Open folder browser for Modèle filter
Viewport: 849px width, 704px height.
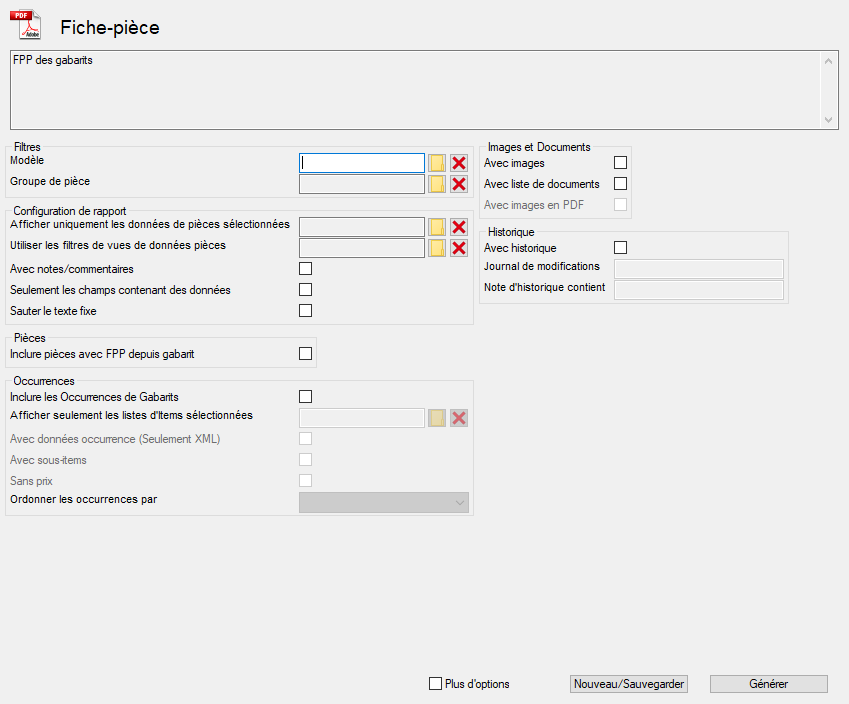tap(437, 163)
